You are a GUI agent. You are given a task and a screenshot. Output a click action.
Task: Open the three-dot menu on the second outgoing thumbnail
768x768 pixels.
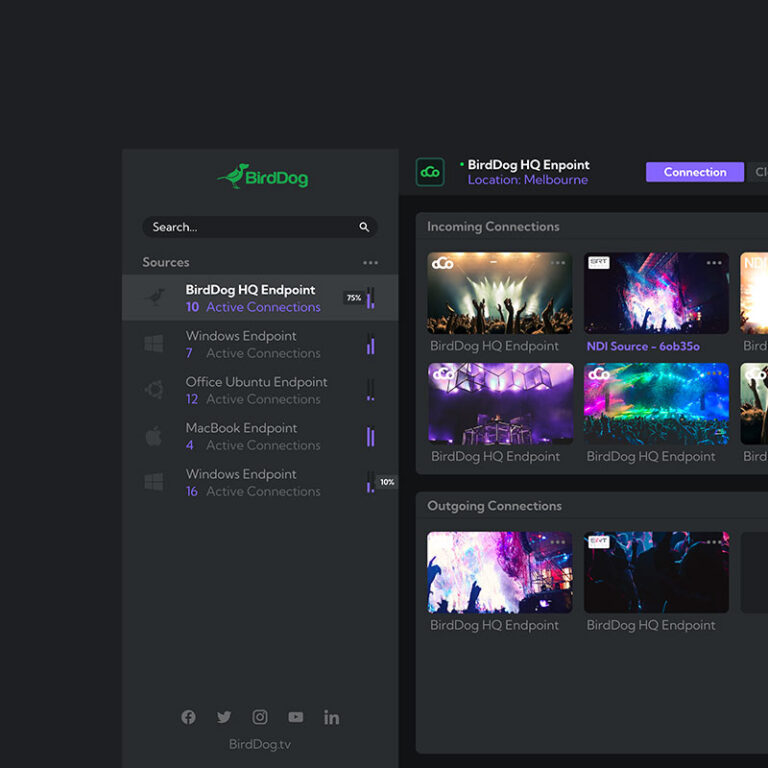point(714,542)
